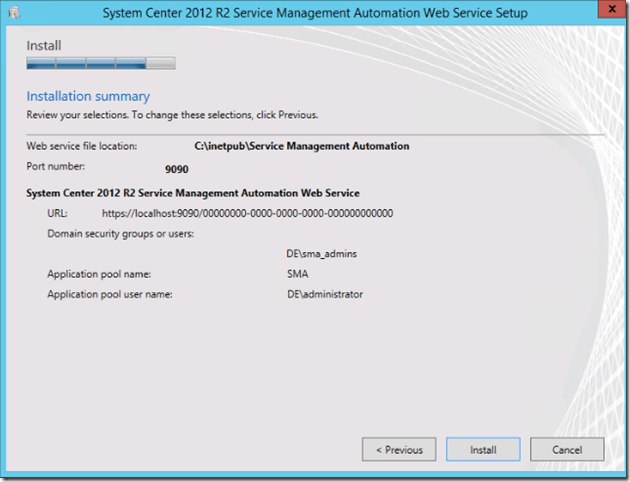Click the port number value 9090

176,169
